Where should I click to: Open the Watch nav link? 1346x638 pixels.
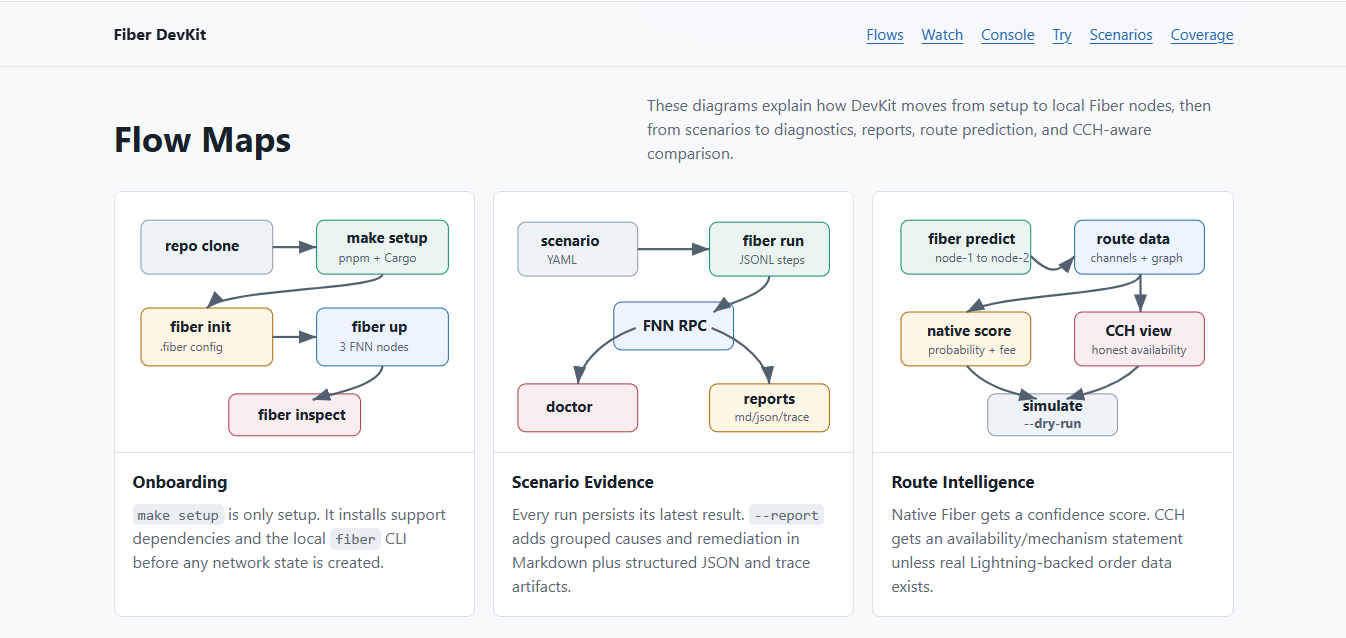pos(942,35)
